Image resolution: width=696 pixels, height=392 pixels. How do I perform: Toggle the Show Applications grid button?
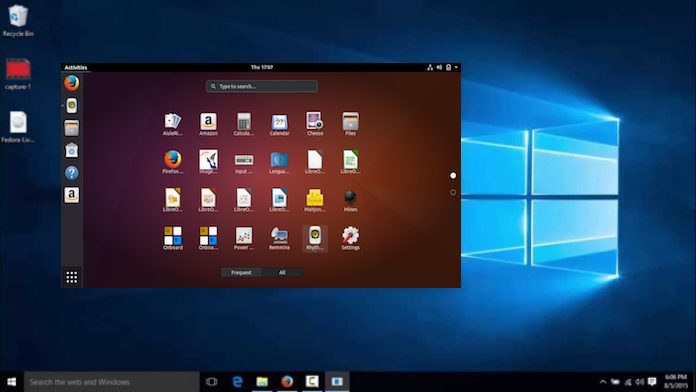click(x=71, y=277)
